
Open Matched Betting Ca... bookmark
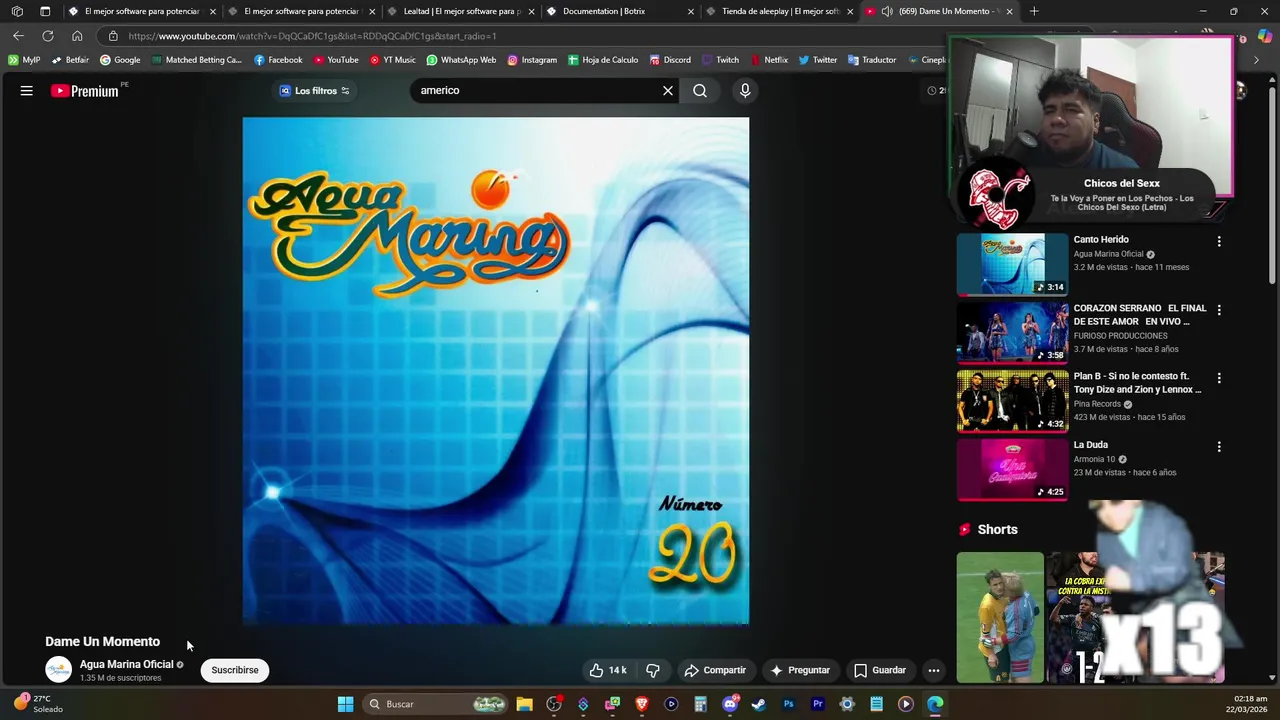click(x=197, y=60)
